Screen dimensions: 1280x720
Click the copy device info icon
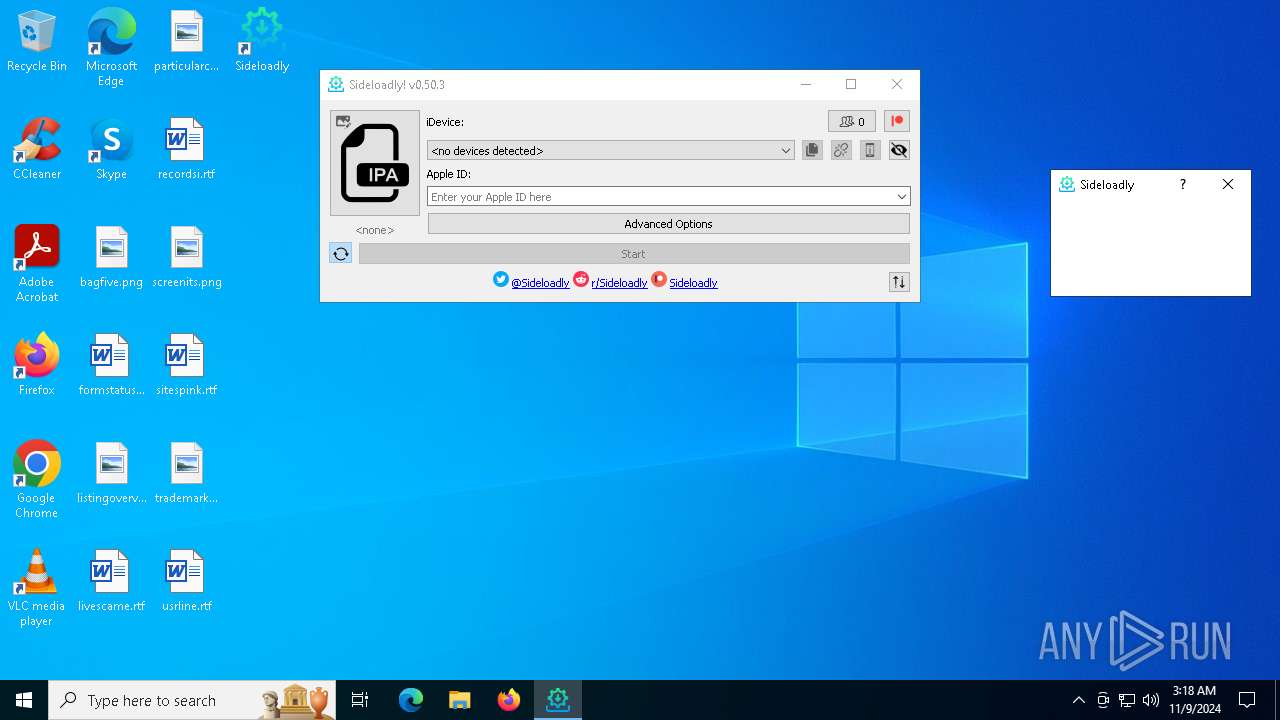(812, 150)
